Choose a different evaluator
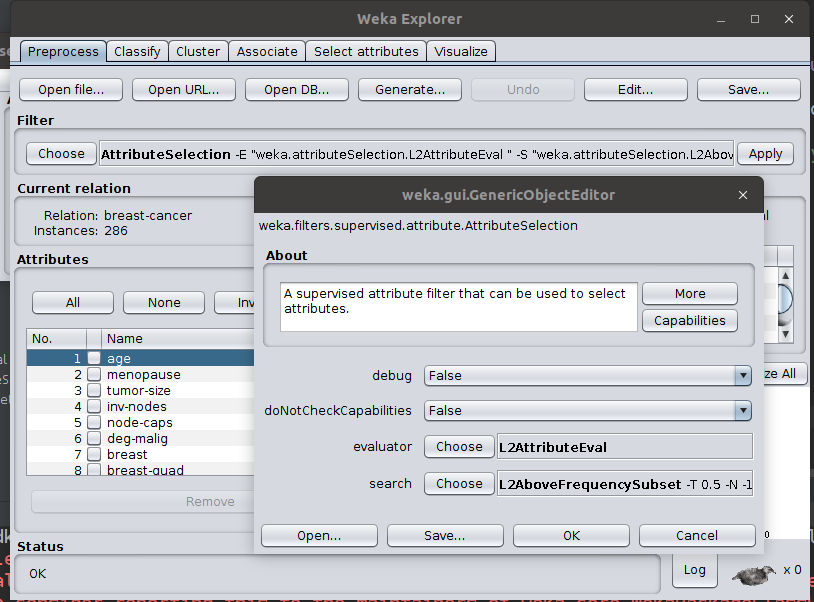This screenshot has height=602, width=814. (459, 447)
